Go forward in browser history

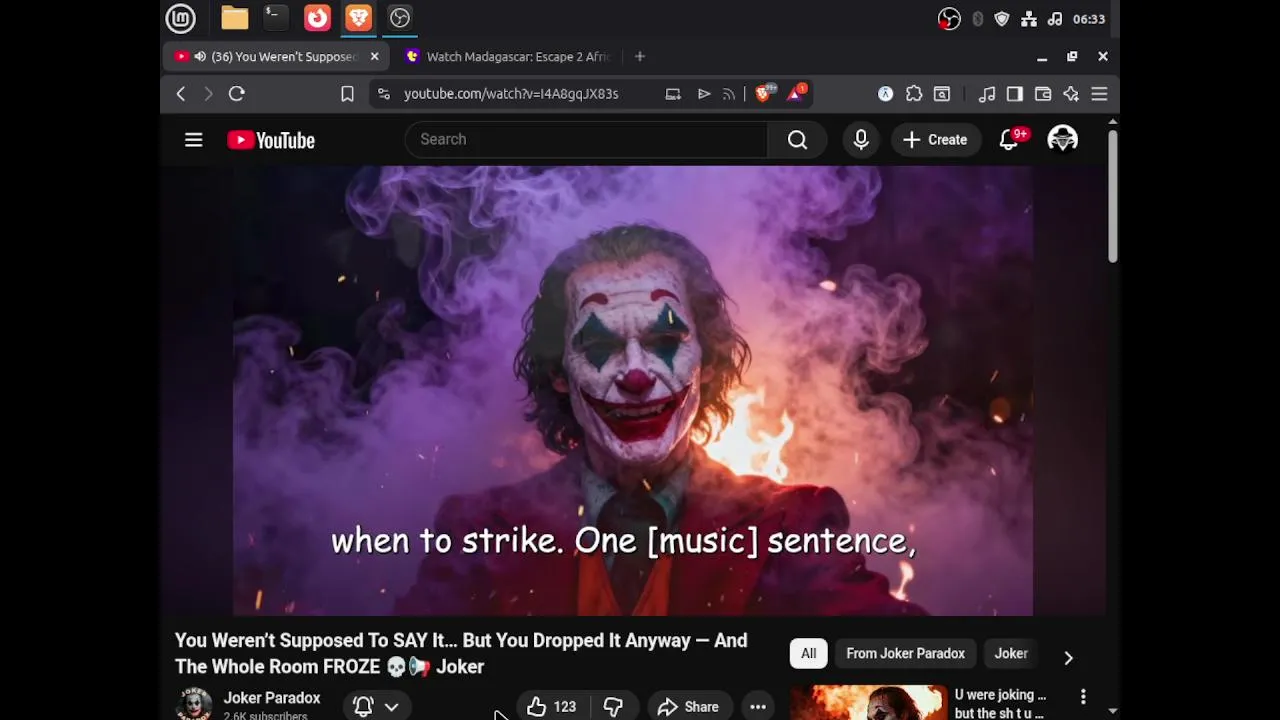point(208,94)
